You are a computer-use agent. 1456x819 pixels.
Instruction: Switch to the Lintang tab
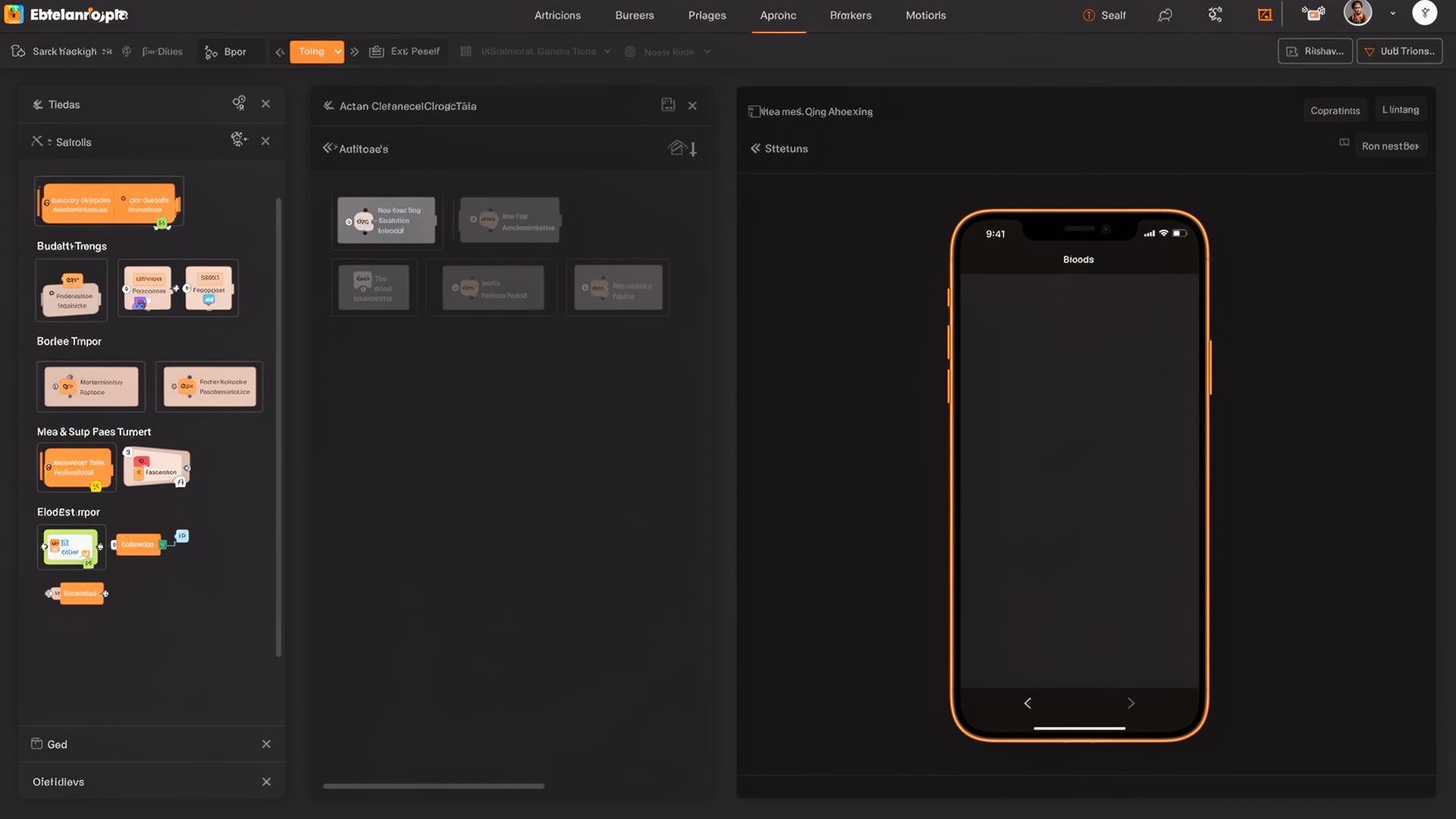(x=1400, y=110)
